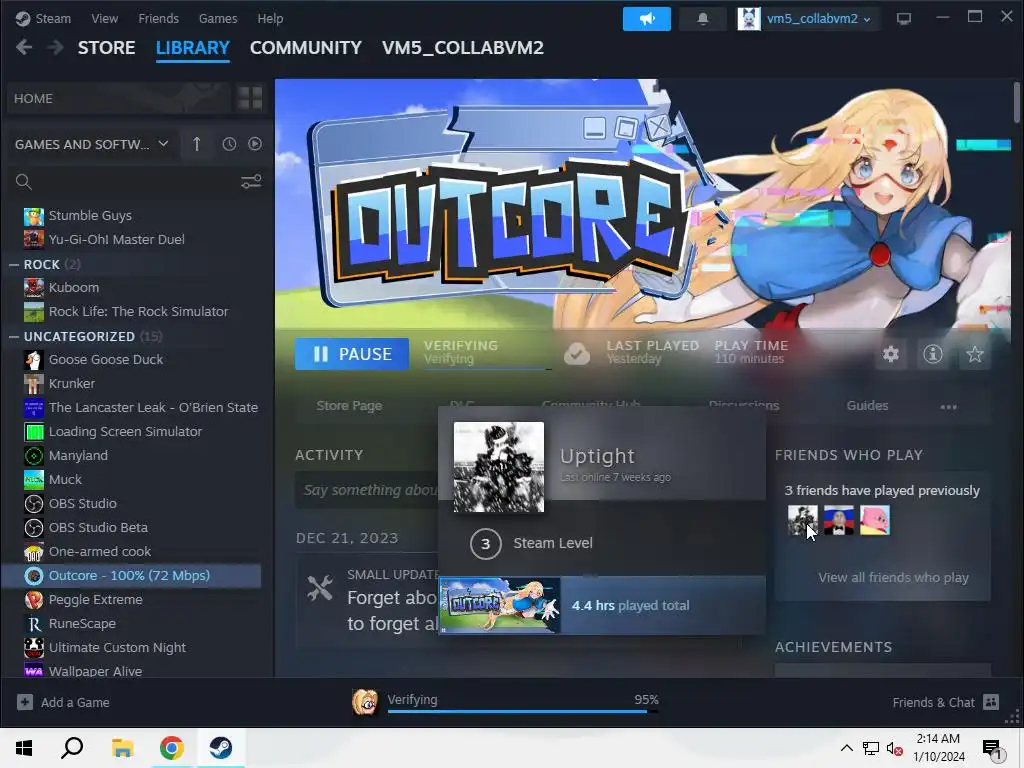Viewport: 1024px width, 768px height.
Task: Open the View menu
Action: (104, 18)
